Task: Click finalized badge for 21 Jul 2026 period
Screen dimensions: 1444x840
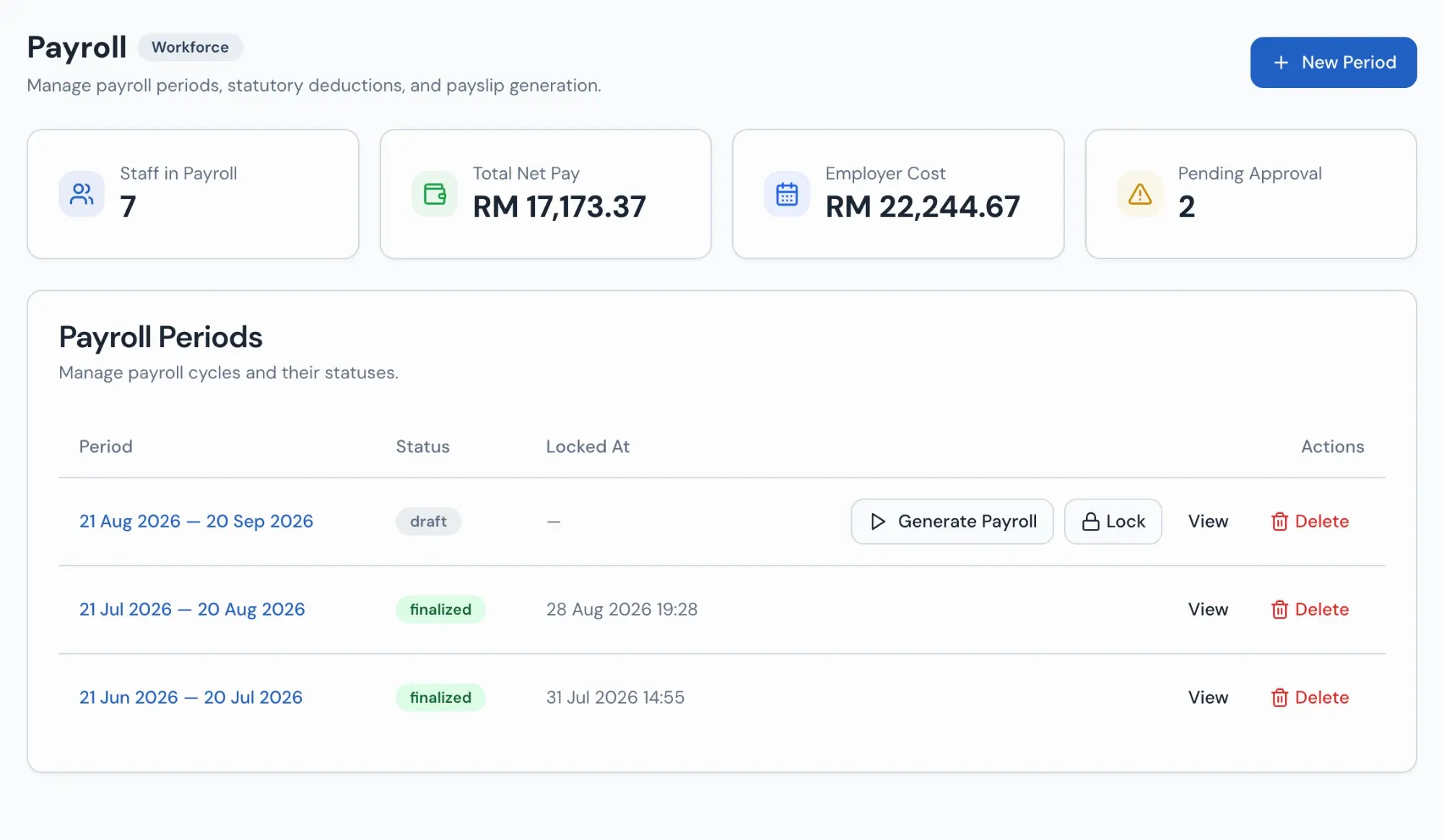Action: 440,610
